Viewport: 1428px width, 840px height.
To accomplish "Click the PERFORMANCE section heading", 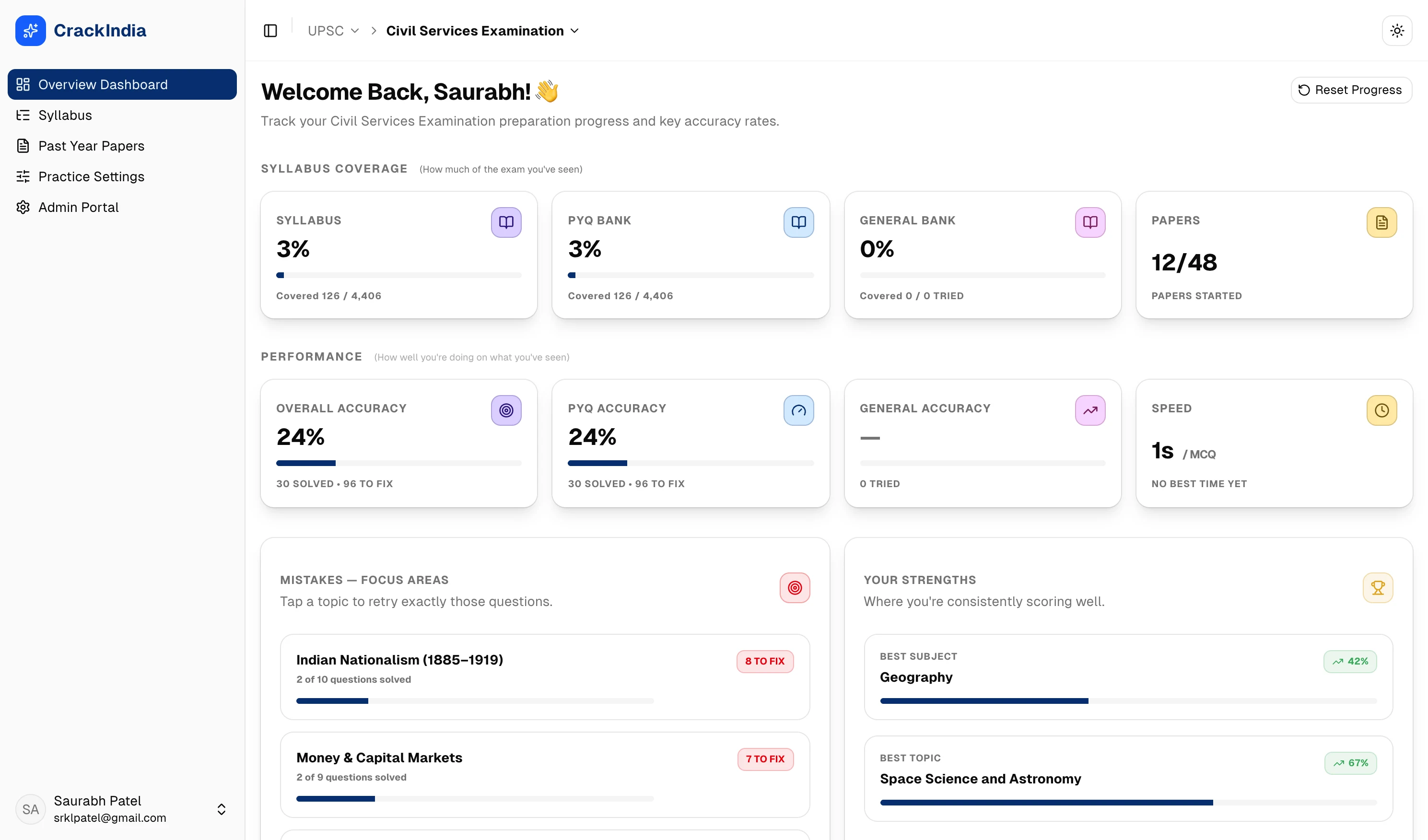I will click(x=311, y=357).
